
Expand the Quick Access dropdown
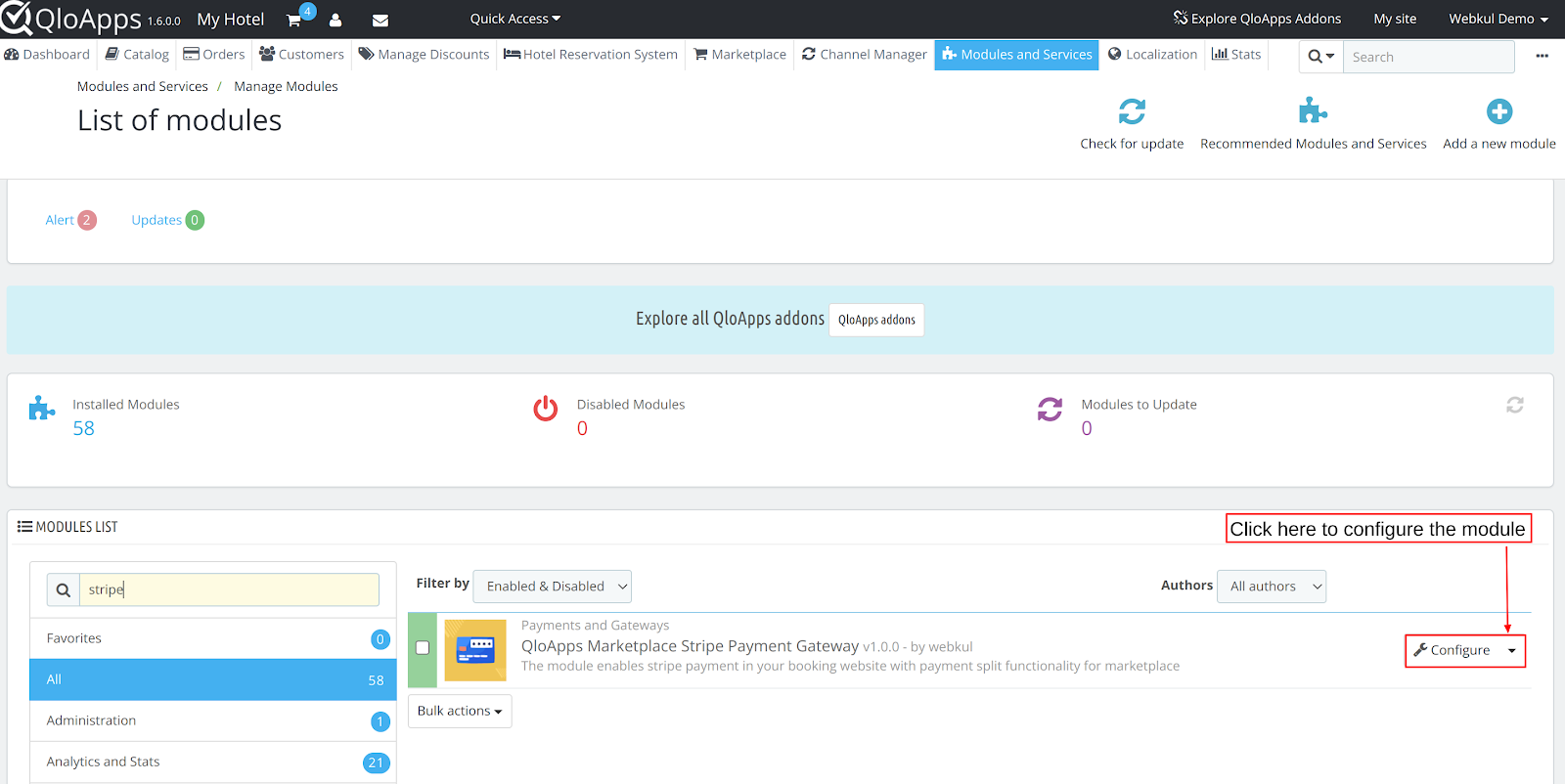(x=515, y=19)
